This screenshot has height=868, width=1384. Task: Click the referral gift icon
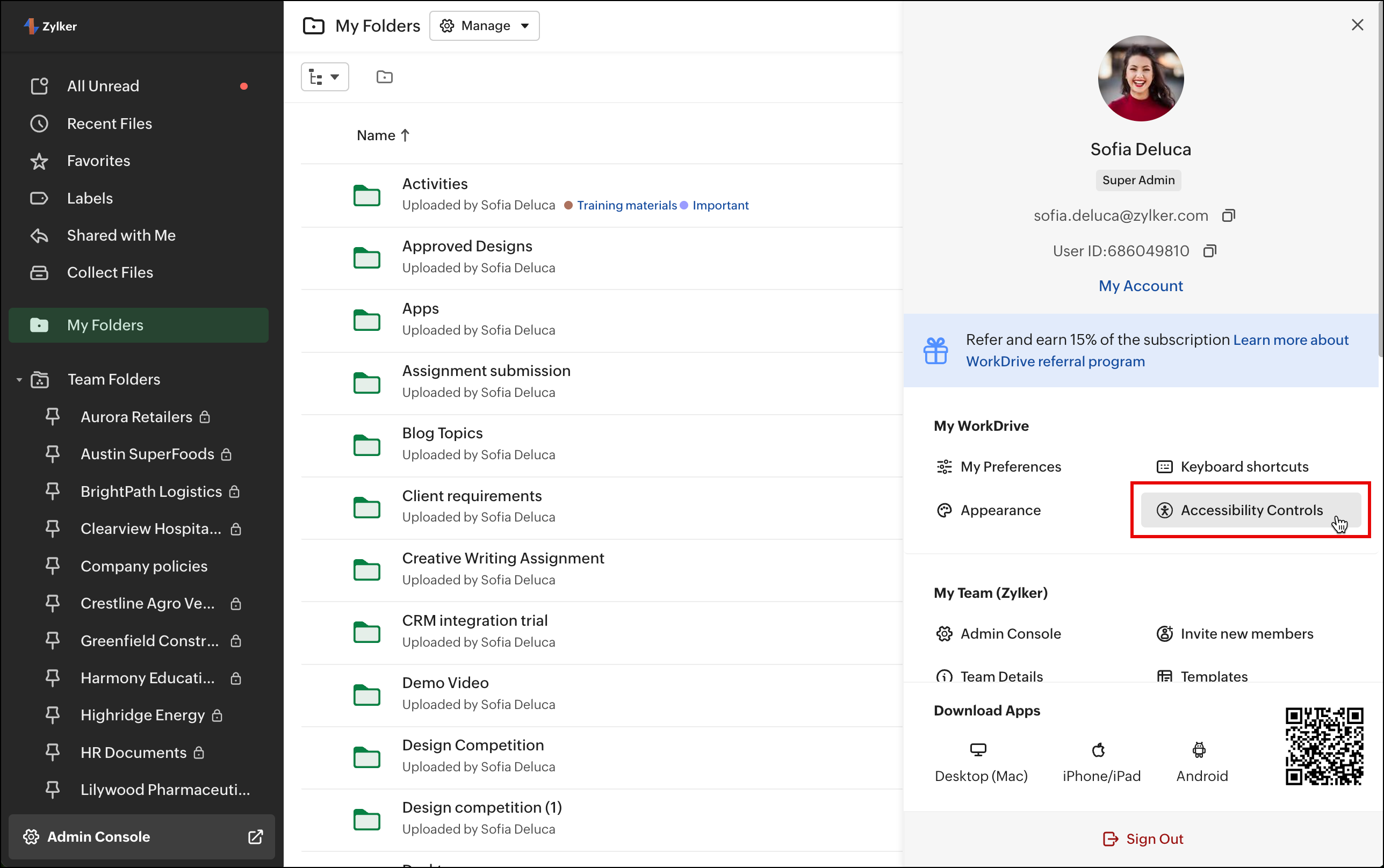click(935, 350)
